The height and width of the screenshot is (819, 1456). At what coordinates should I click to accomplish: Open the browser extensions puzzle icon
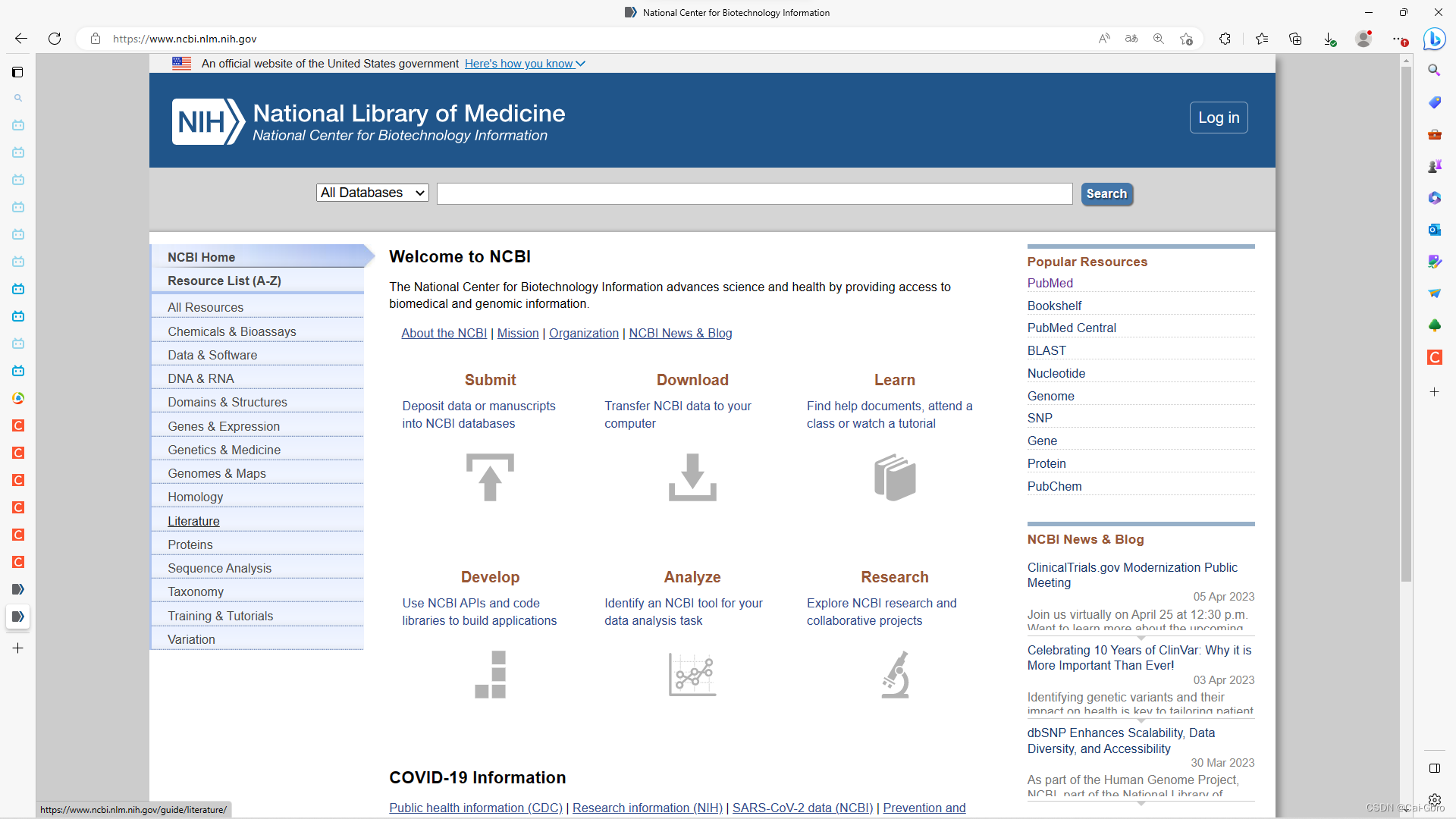pyautogui.click(x=1225, y=39)
